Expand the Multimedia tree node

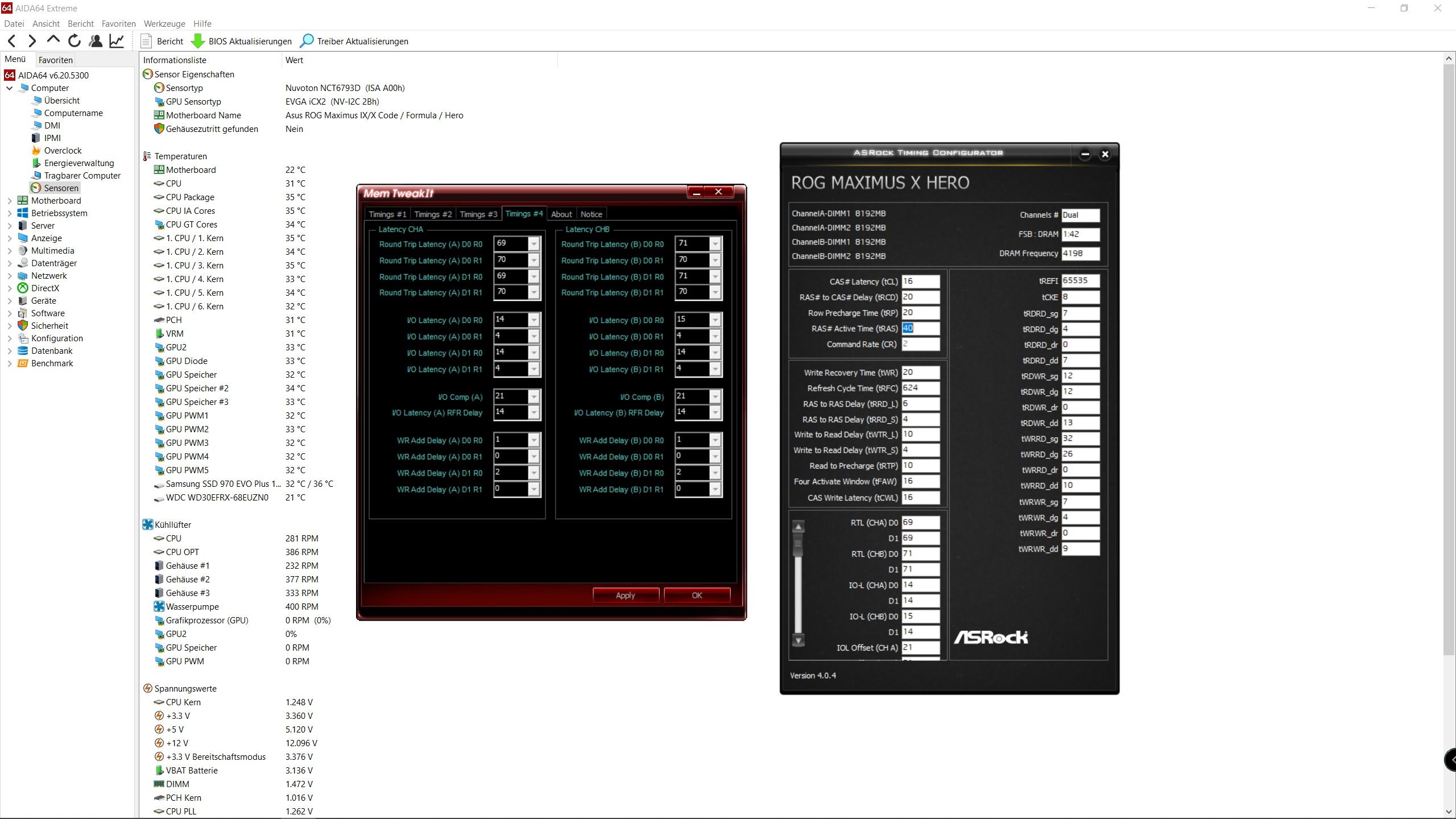click(x=9, y=251)
